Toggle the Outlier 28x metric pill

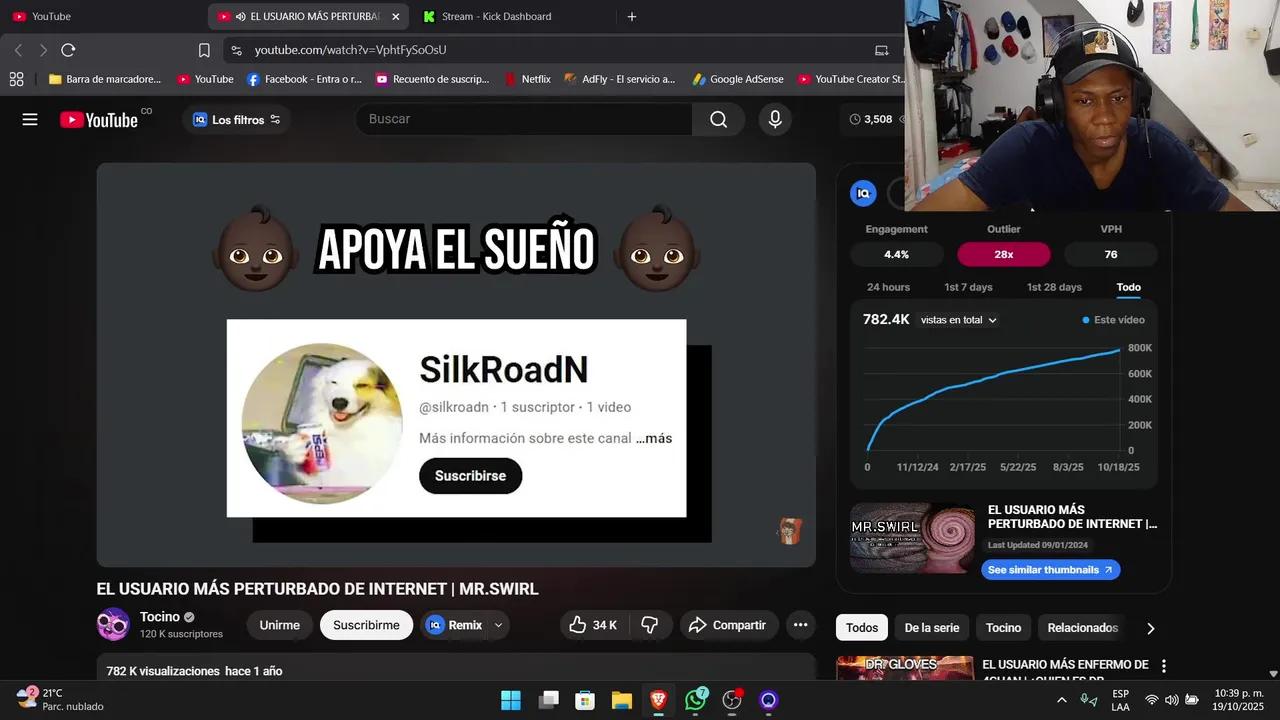pos(1003,255)
